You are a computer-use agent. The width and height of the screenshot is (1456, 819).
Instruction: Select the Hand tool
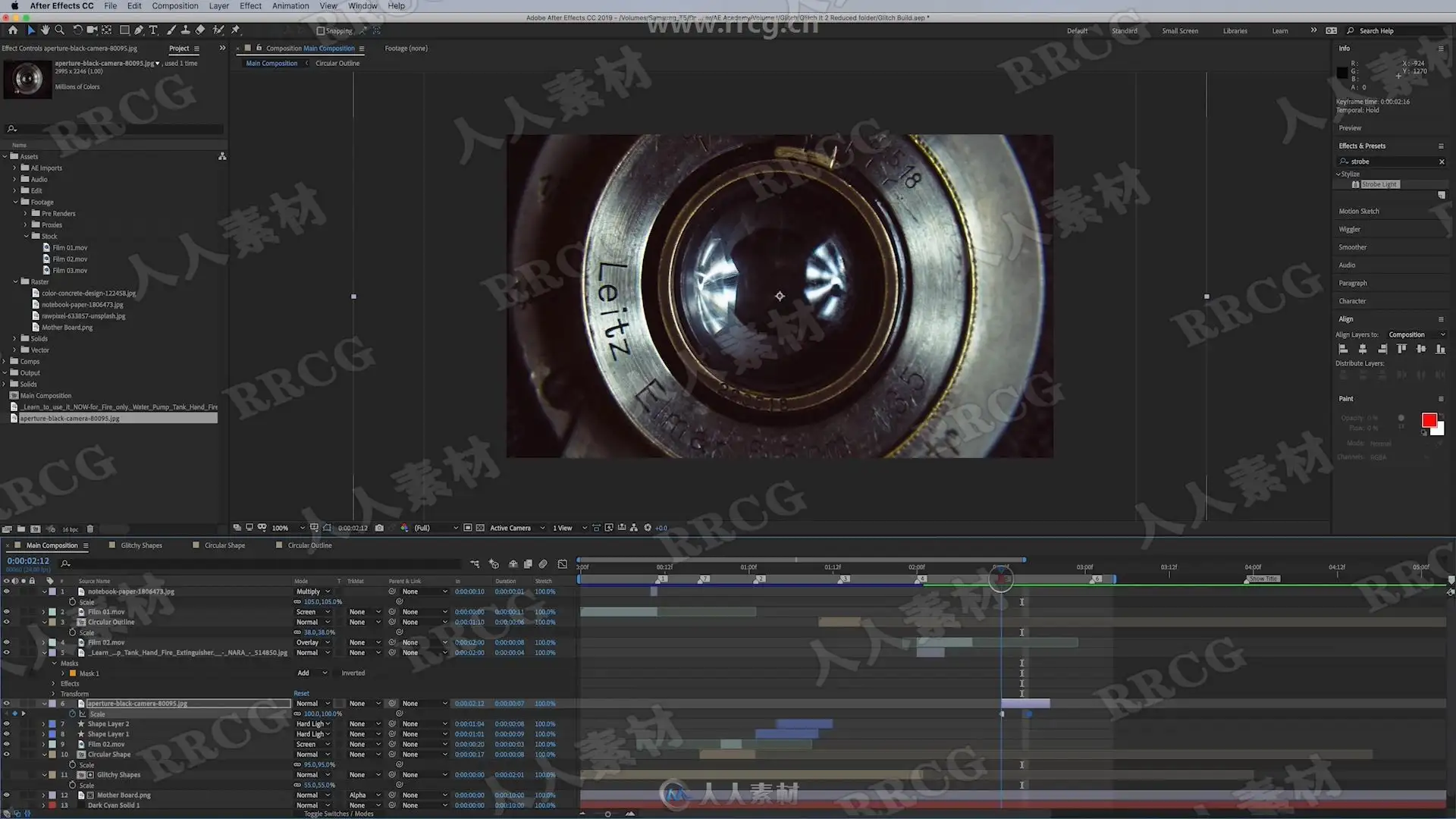[x=45, y=30]
